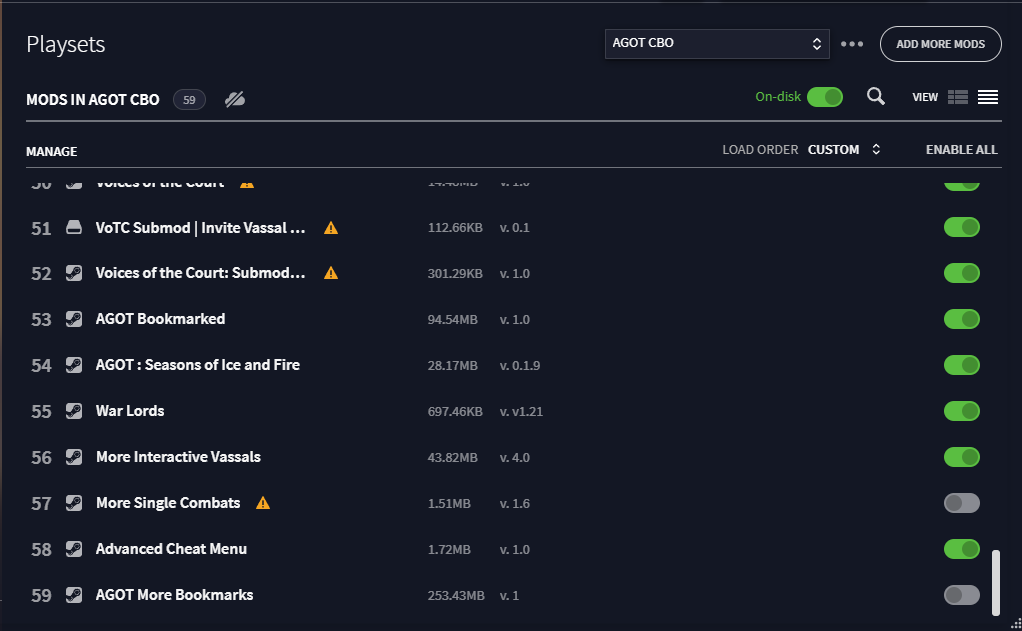The width and height of the screenshot is (1022, 631).
Task: Select AGOT More Bookmarks mod name
Action: [x=174, y=594]
